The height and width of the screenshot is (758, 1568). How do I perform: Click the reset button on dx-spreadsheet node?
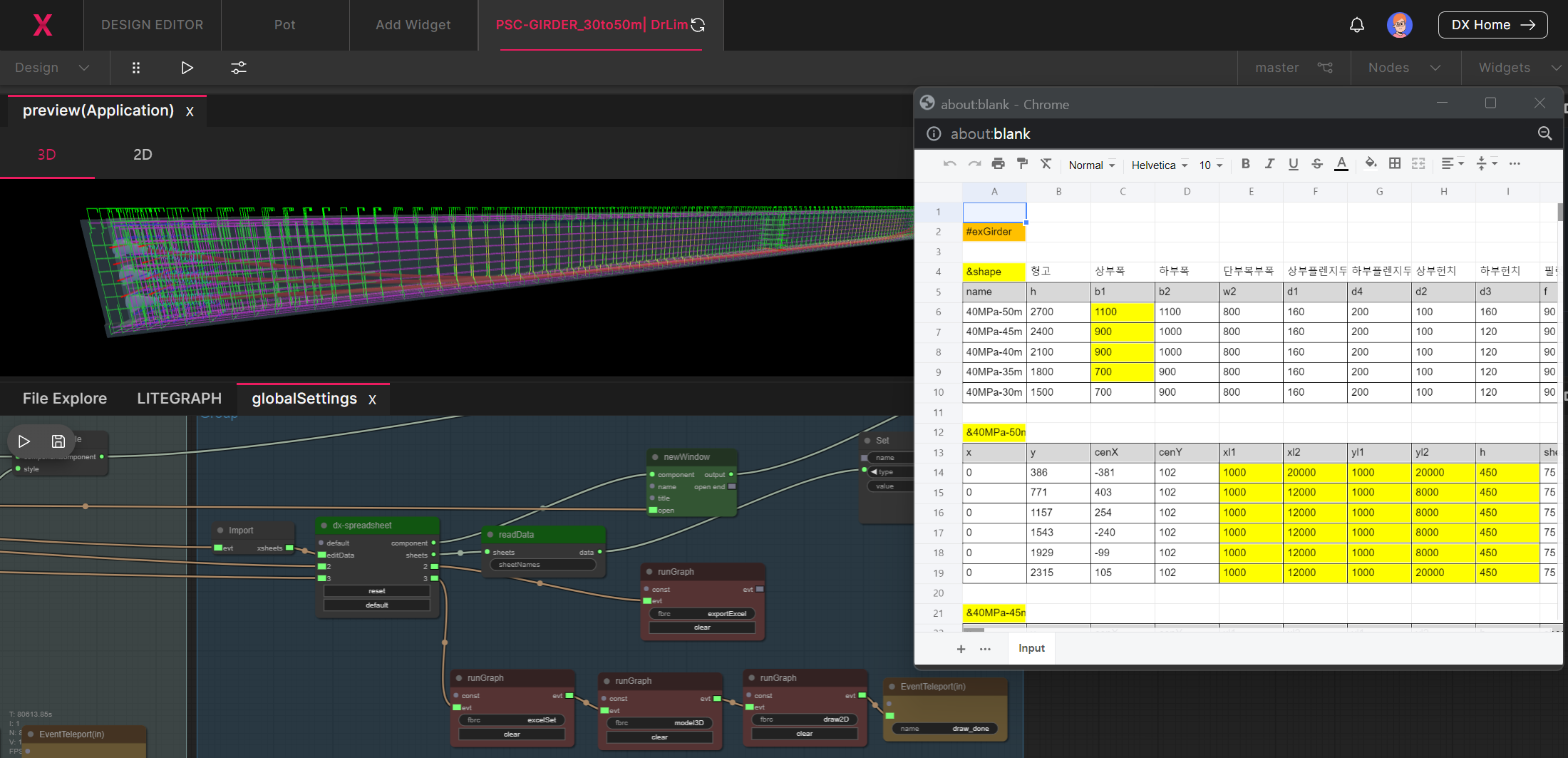pyautogui.click(x=377, y=591)
